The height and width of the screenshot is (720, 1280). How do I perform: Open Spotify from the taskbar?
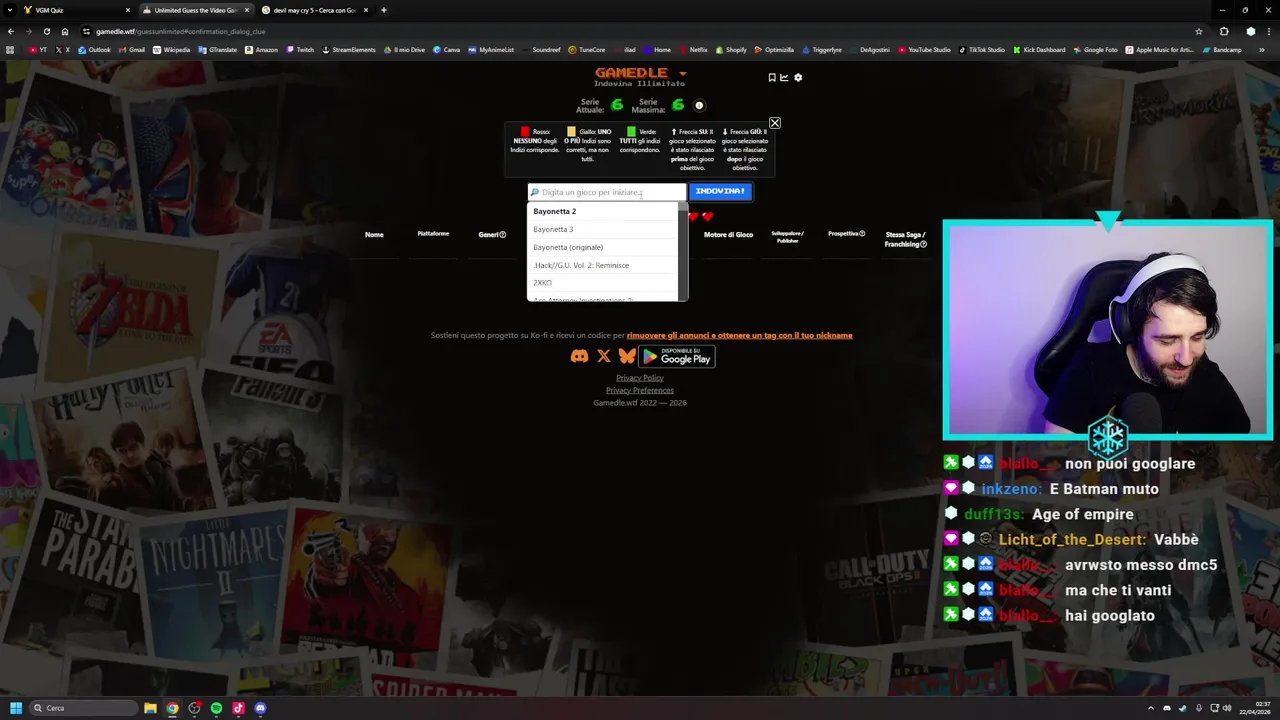pyautogui.click(x=216, y=708)
